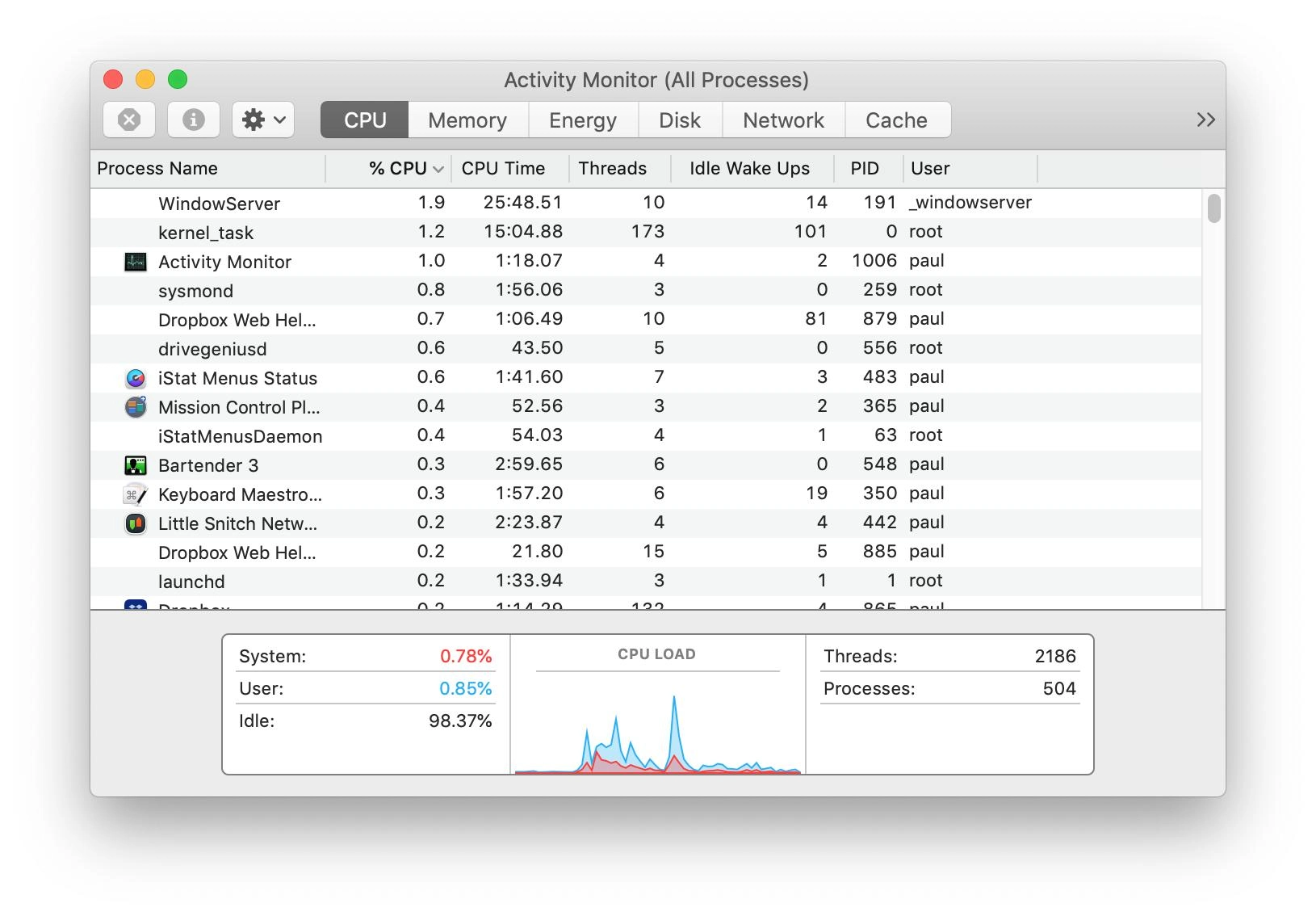This screenshot has height=916, width=1316.
Task: Sort by Process Name column header
Action: [x=207, y=168]
